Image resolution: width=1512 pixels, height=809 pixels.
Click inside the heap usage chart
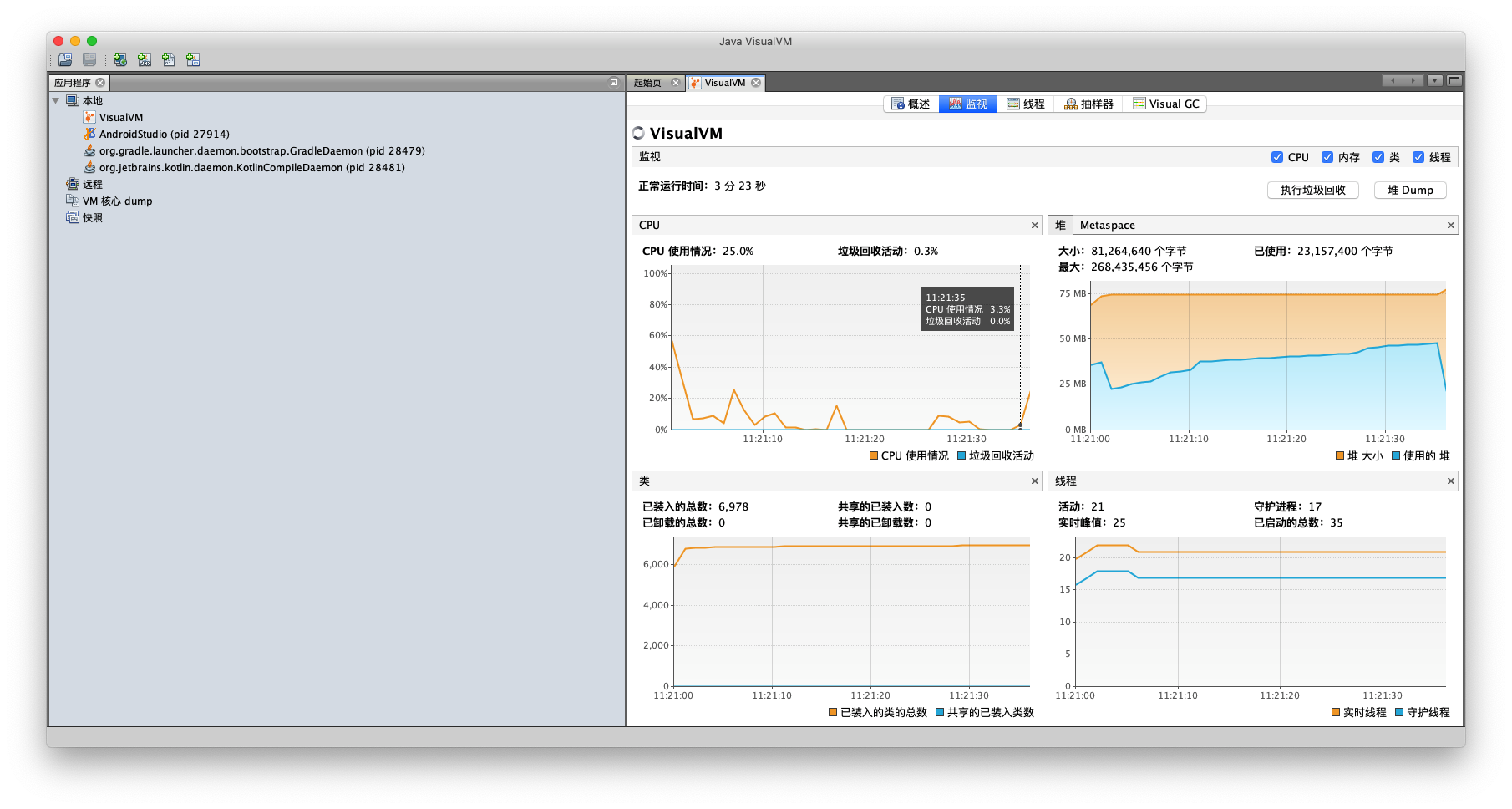[1268, 355]
